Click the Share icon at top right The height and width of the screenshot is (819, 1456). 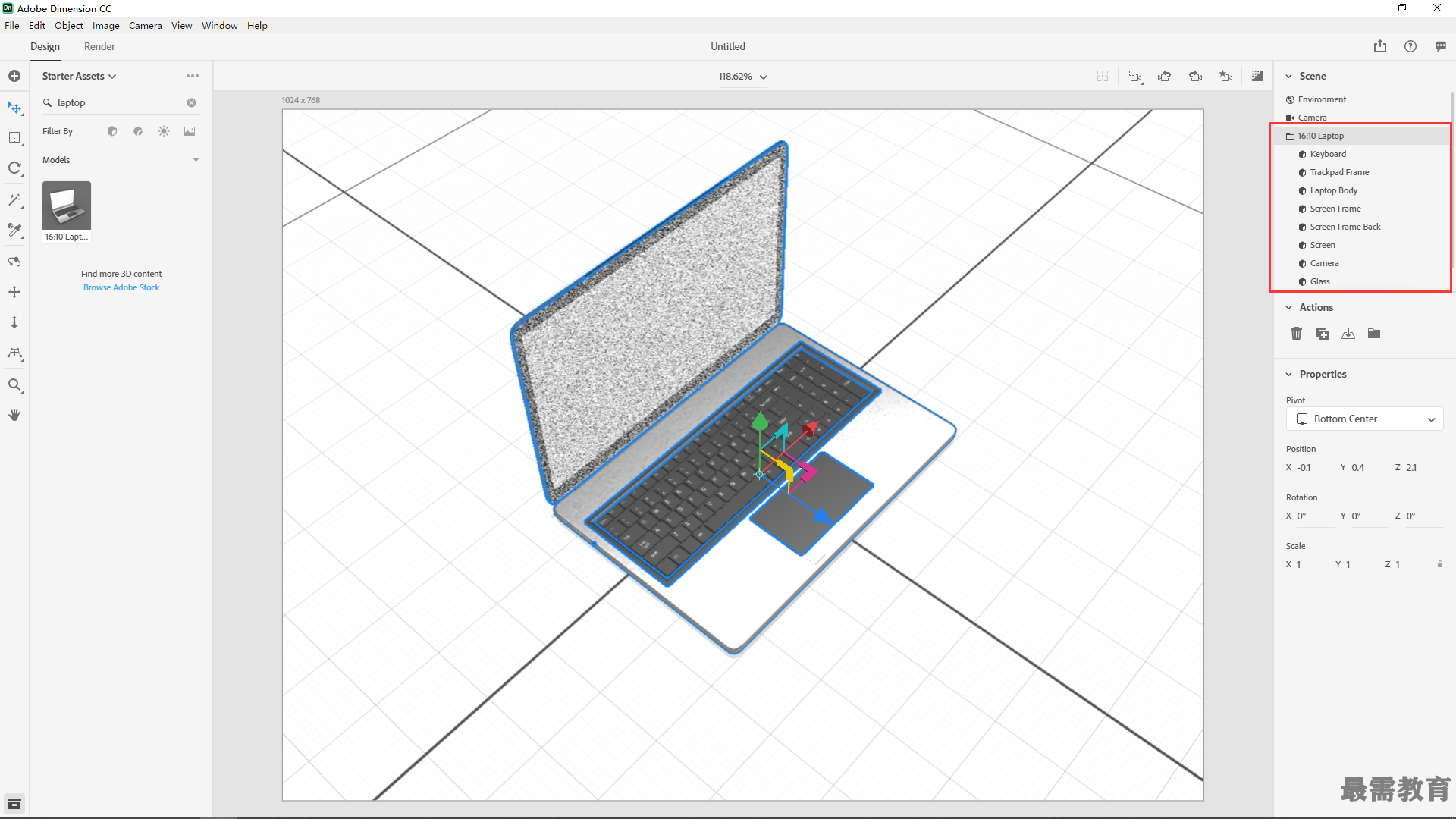pos(1380,46)
